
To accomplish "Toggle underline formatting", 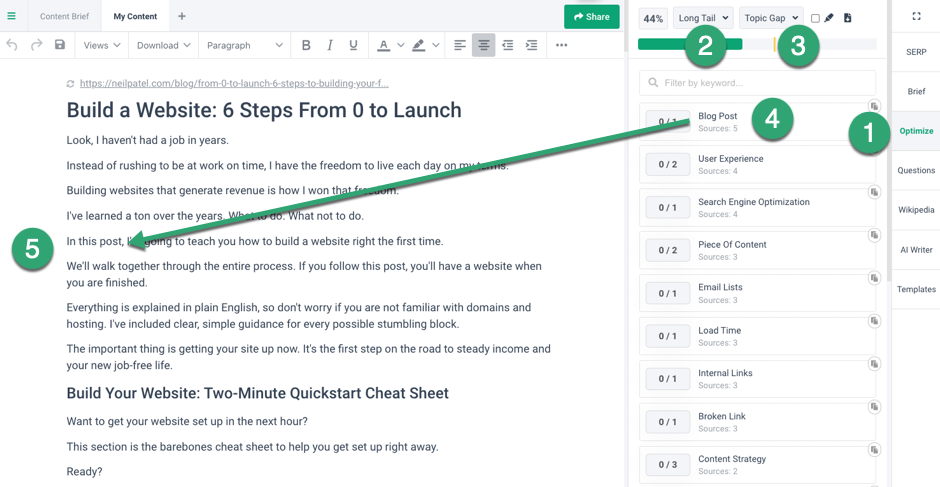I will (x=353, y=45).
